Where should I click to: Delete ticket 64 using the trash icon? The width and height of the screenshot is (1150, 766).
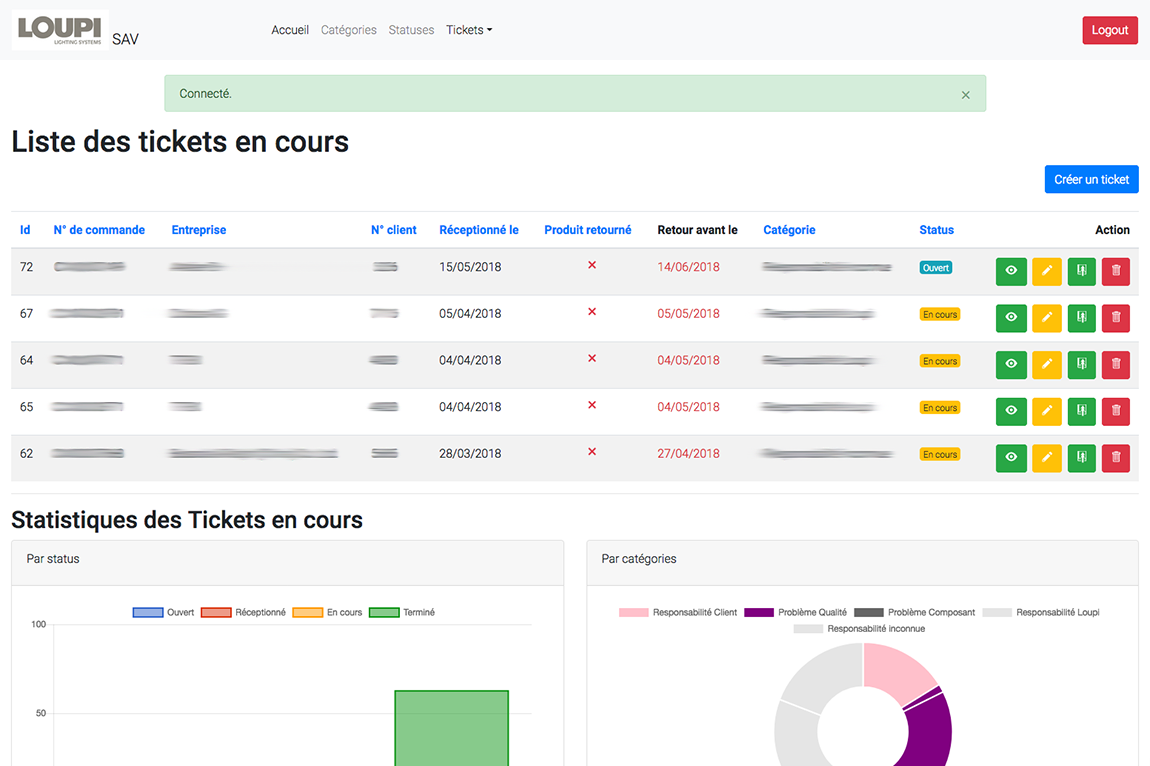pos(1116,364)
